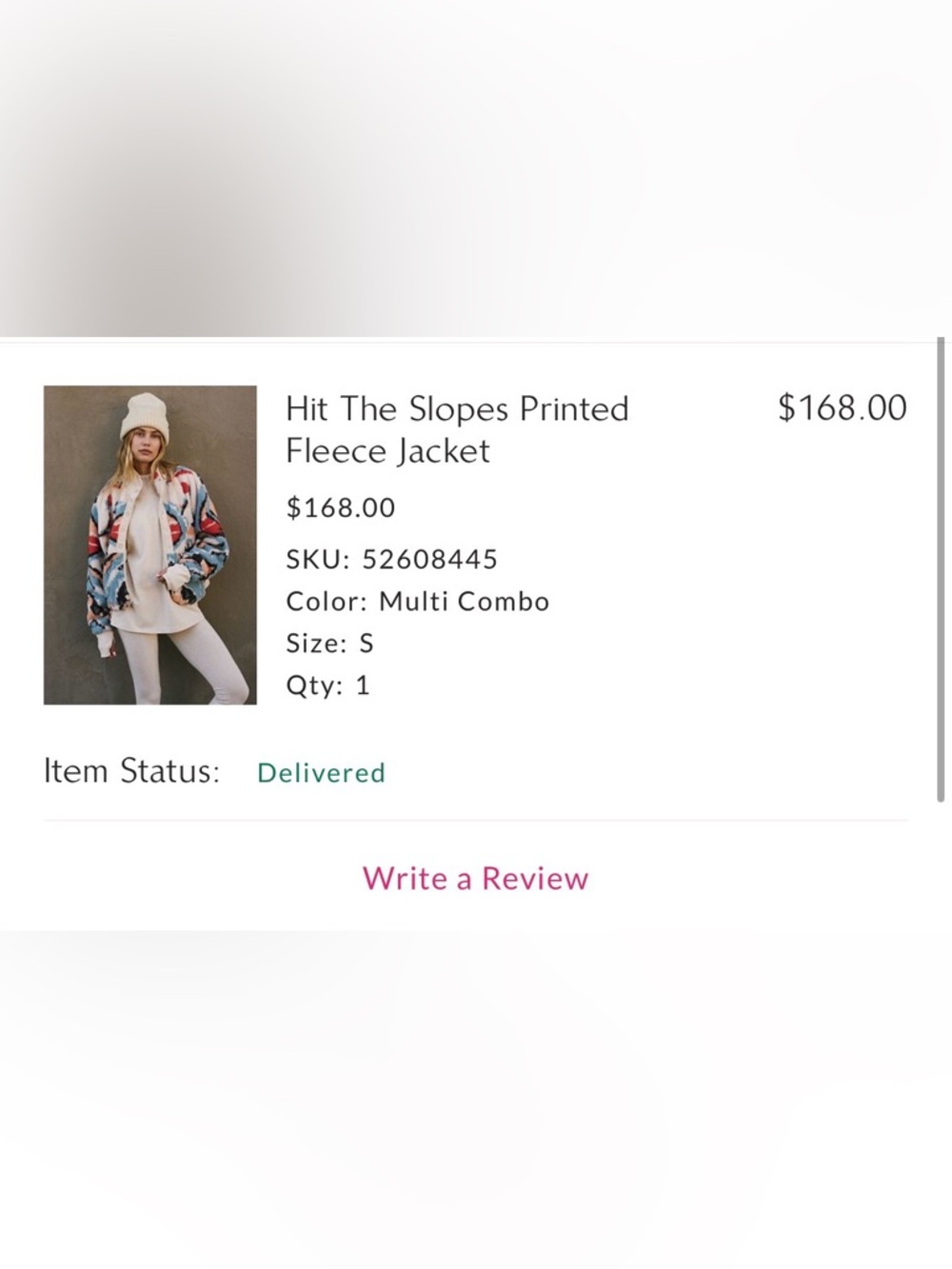This screenshot has height=1269, width=952.
Task: Click the Item Status label
Action: click(x=131, y=770)
